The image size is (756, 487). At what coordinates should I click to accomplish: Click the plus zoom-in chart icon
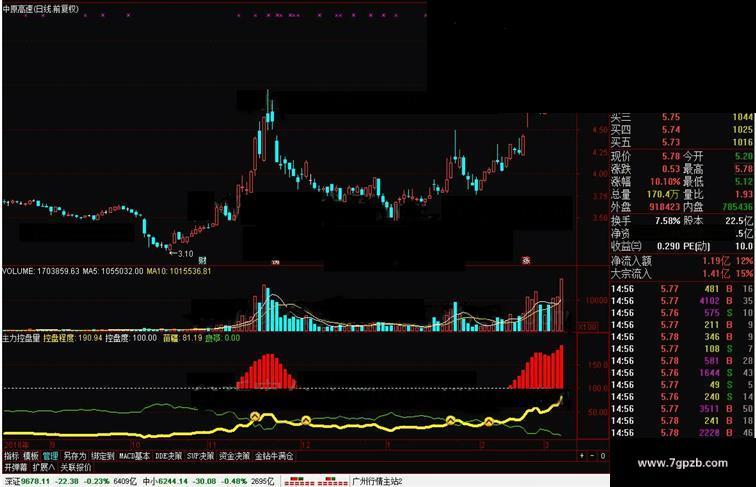[x=582, y=456]
